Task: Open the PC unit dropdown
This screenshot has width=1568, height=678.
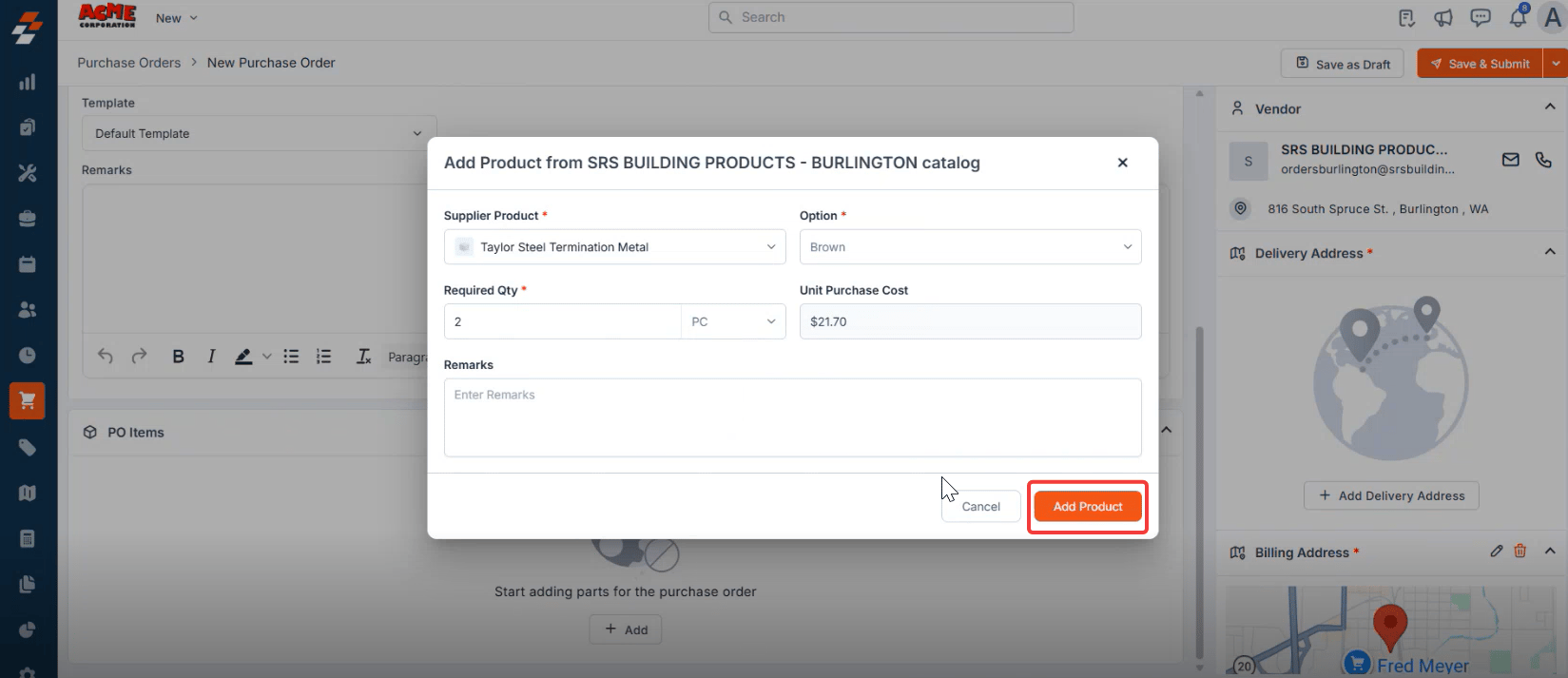Action: [733, 321]
